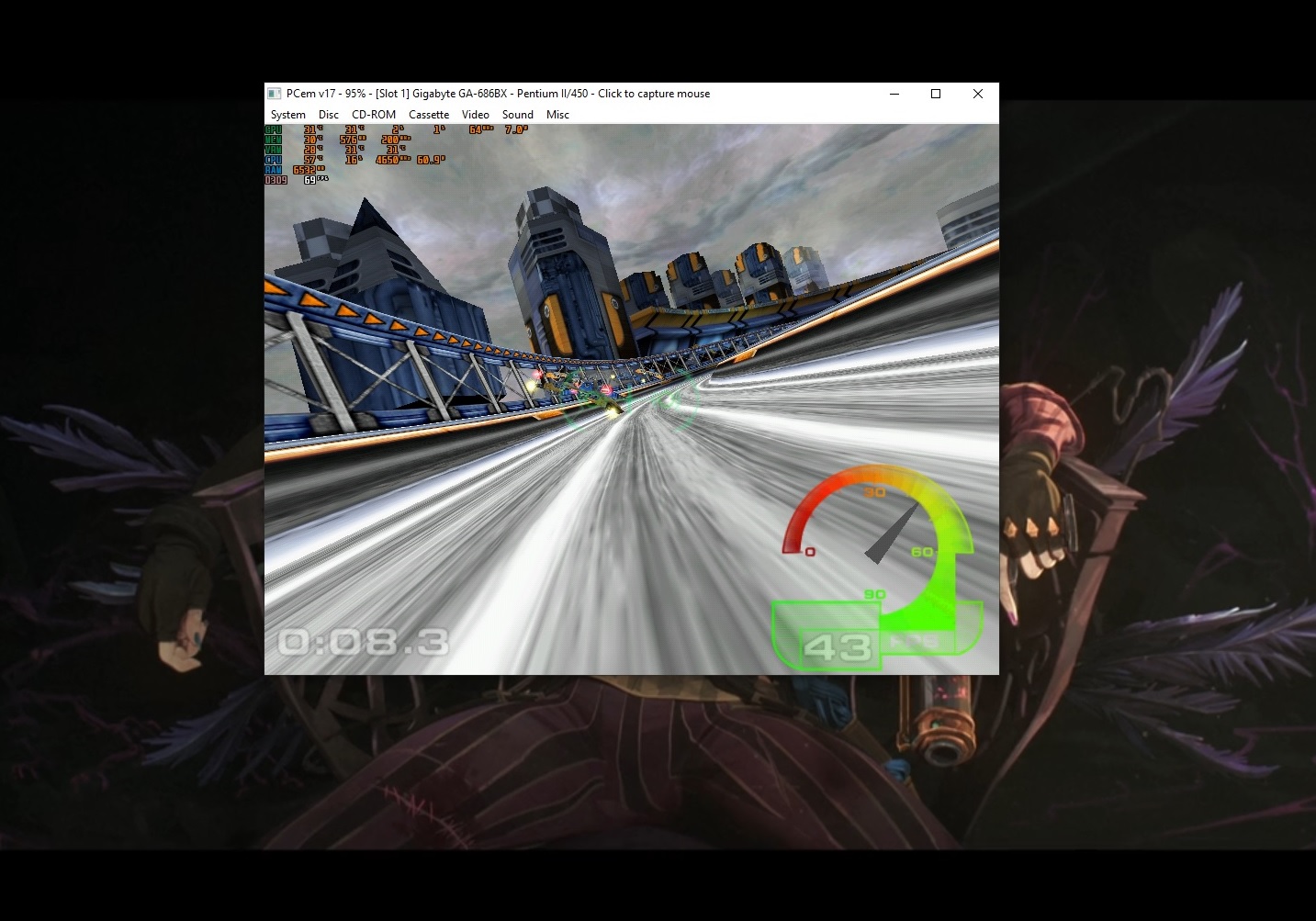
Task: Open the CD-ROM menu
Action: pyautogui.click(x=374, y=115)
